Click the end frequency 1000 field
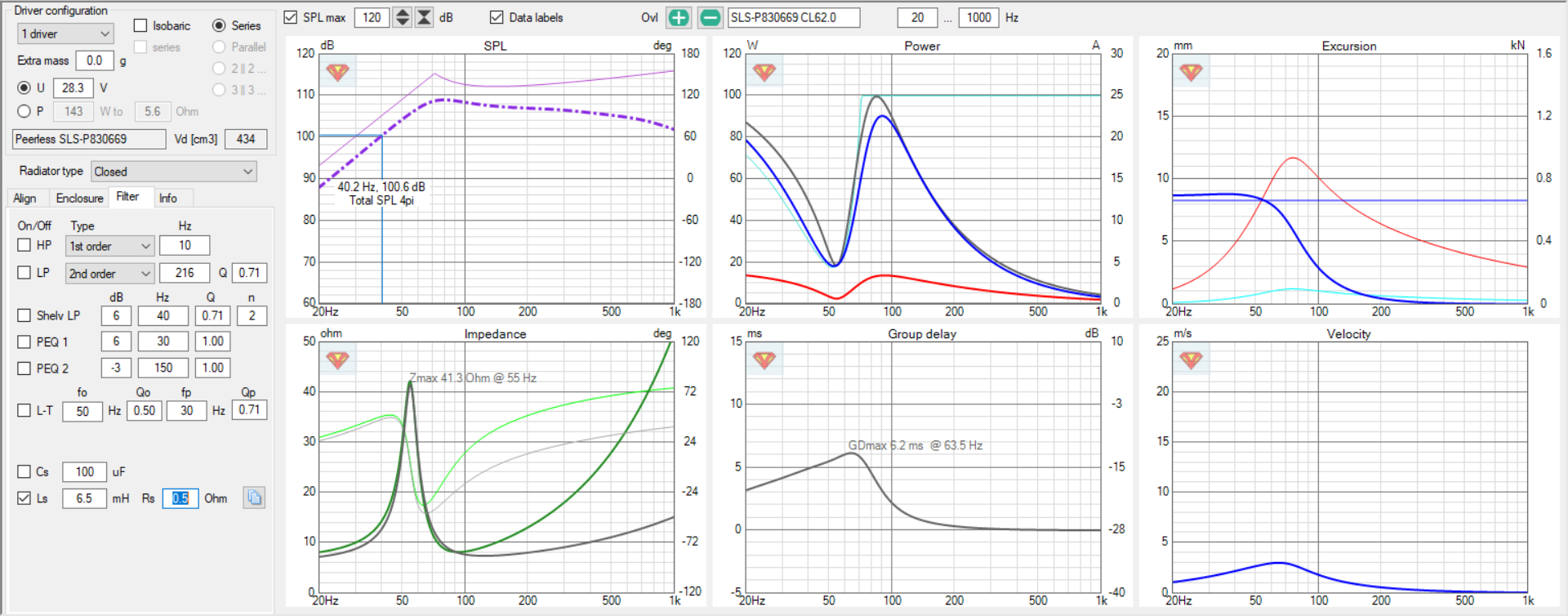The width and height of the screenshot is (1568, 616). 978,17
